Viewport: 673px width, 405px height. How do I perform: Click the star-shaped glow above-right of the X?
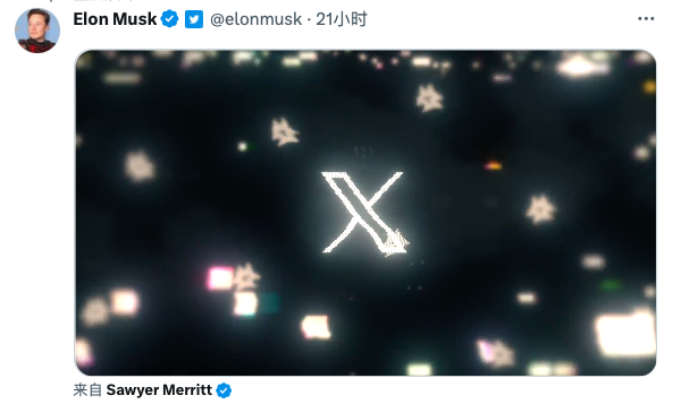[x=429, y=99]
